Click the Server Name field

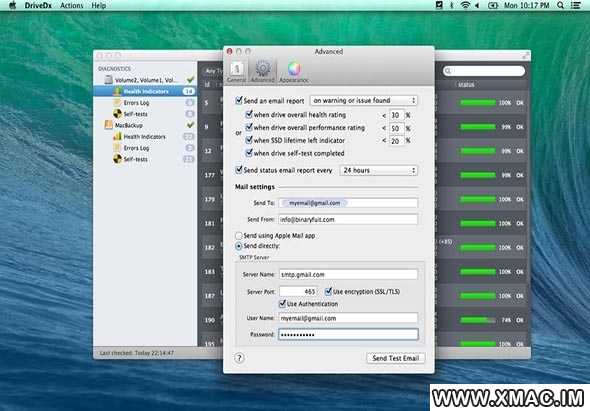[348, 274]
